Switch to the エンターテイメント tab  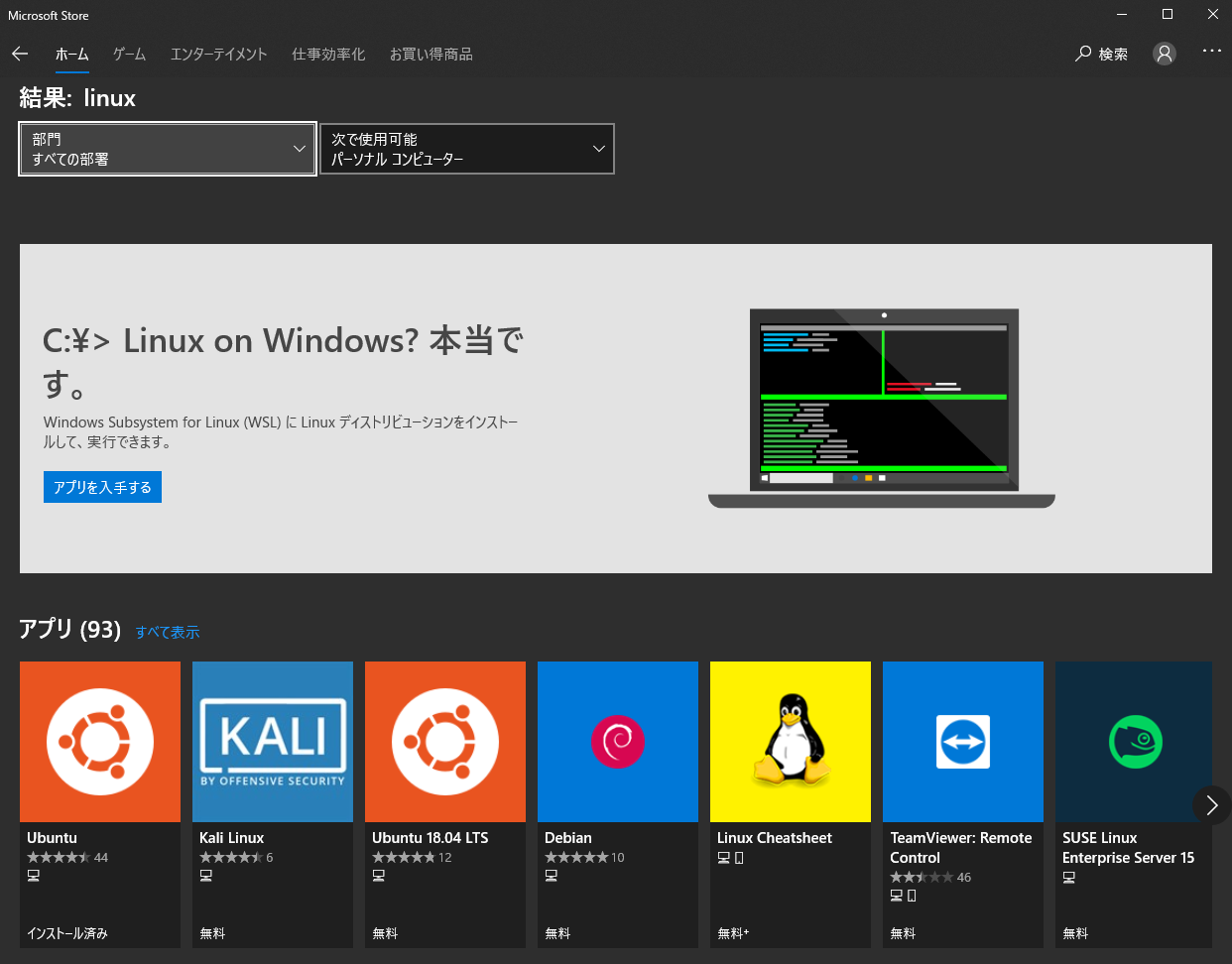click(218, 55)
